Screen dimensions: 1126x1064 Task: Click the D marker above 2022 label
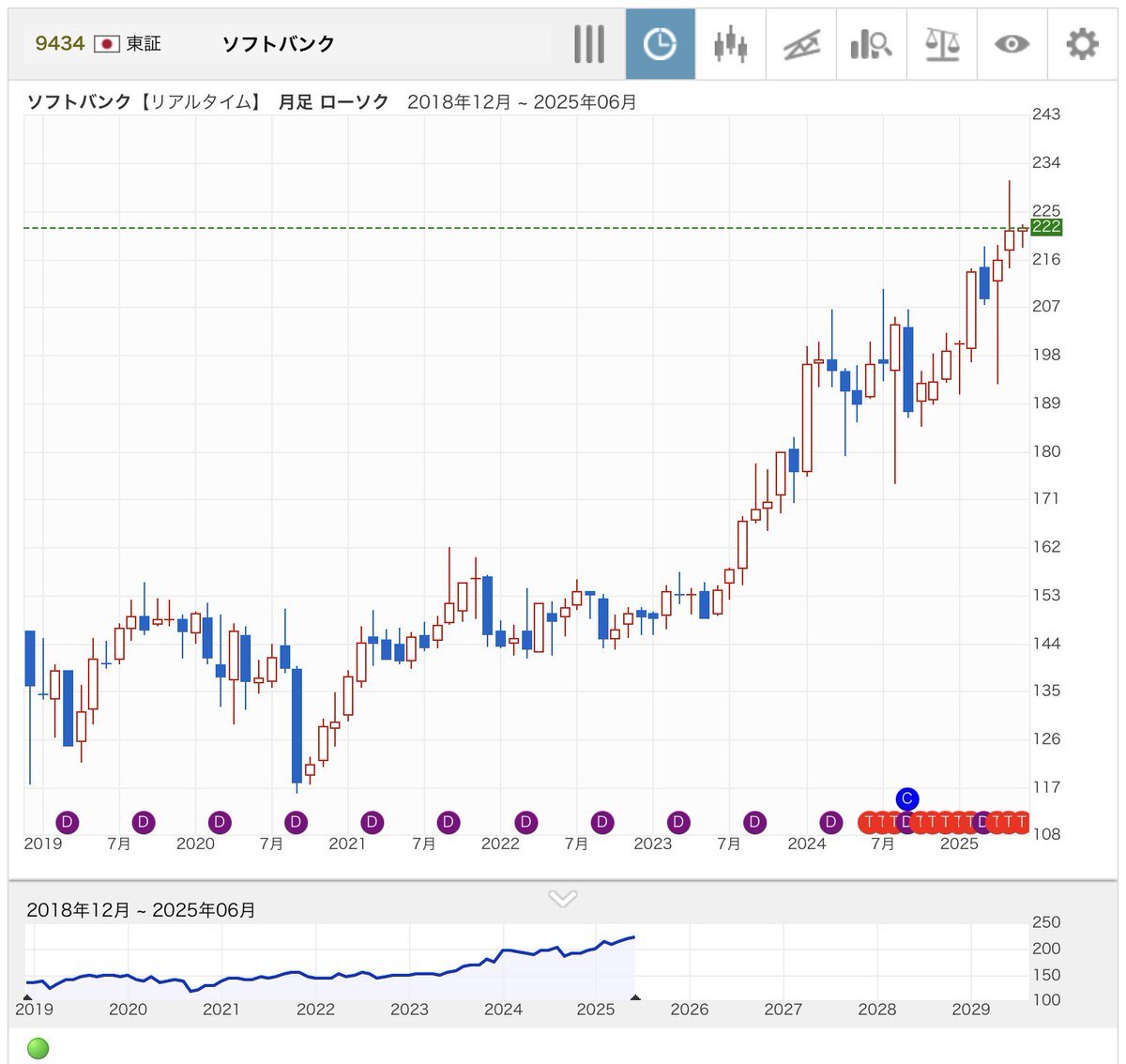tap(525, 823)
